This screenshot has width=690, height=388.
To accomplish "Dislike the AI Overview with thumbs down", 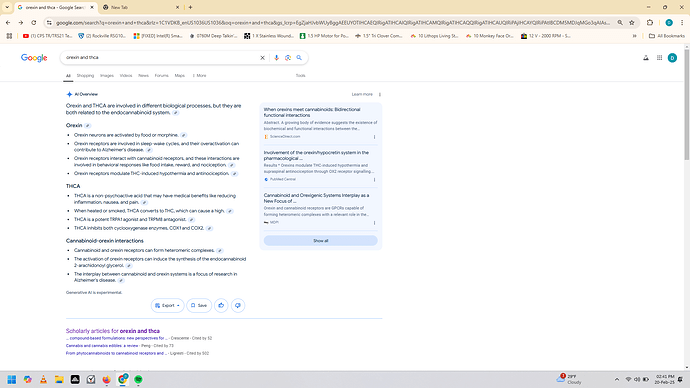I will 238,305.
